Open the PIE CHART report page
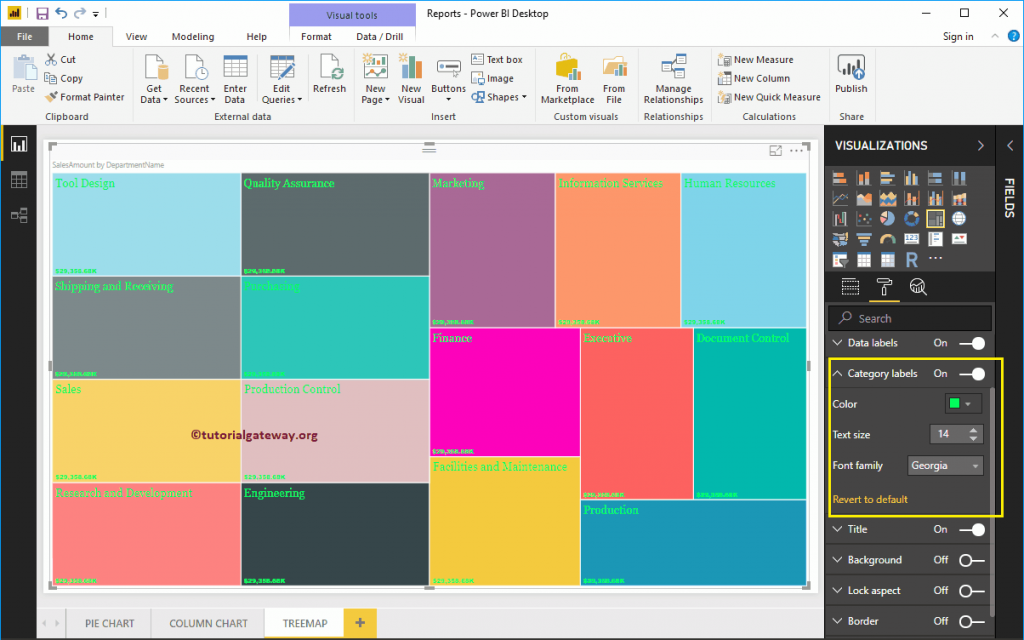The image size is (1024, 640). (x=108, y=622)
